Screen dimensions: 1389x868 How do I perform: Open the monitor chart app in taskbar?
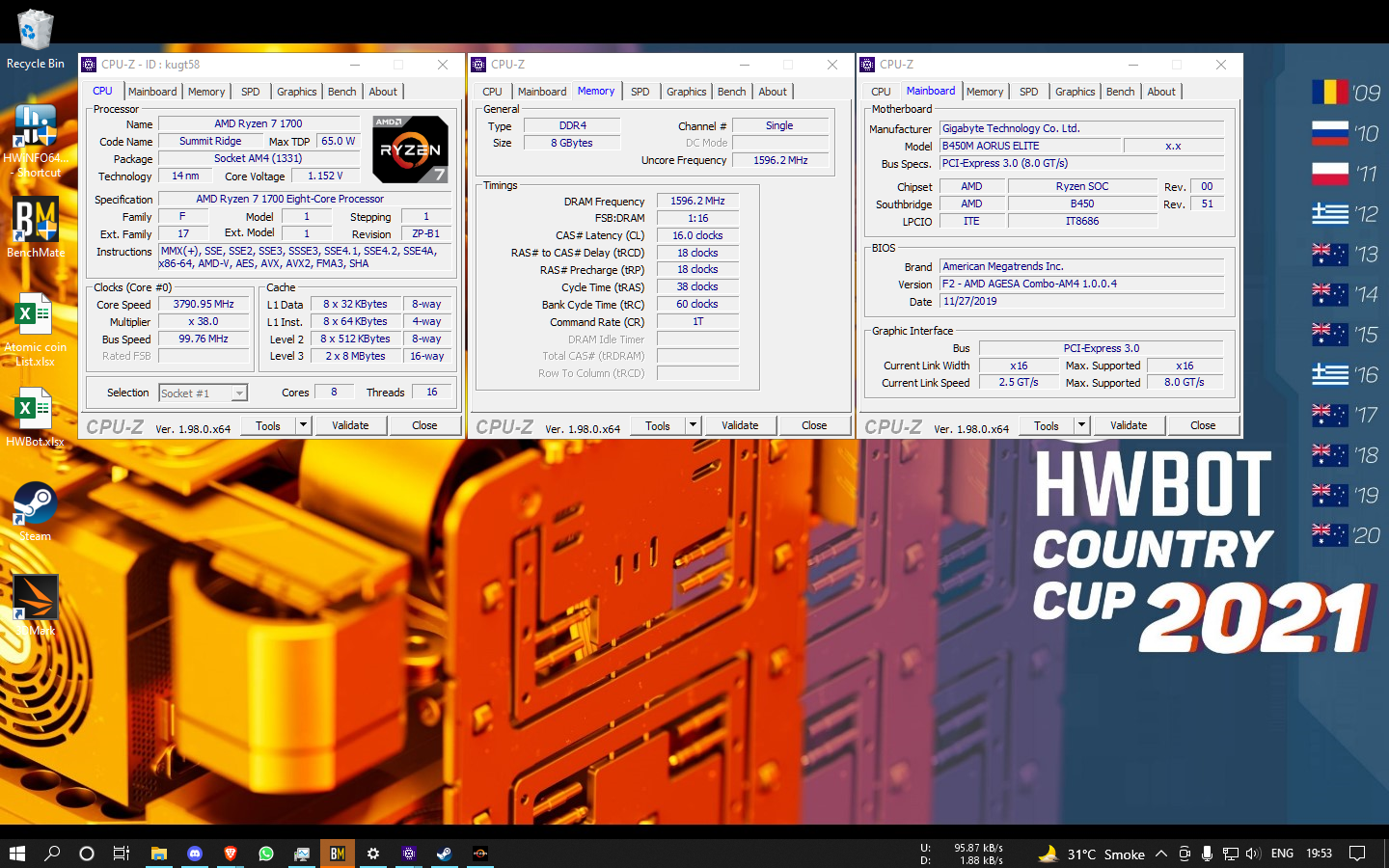click(302, 854)
